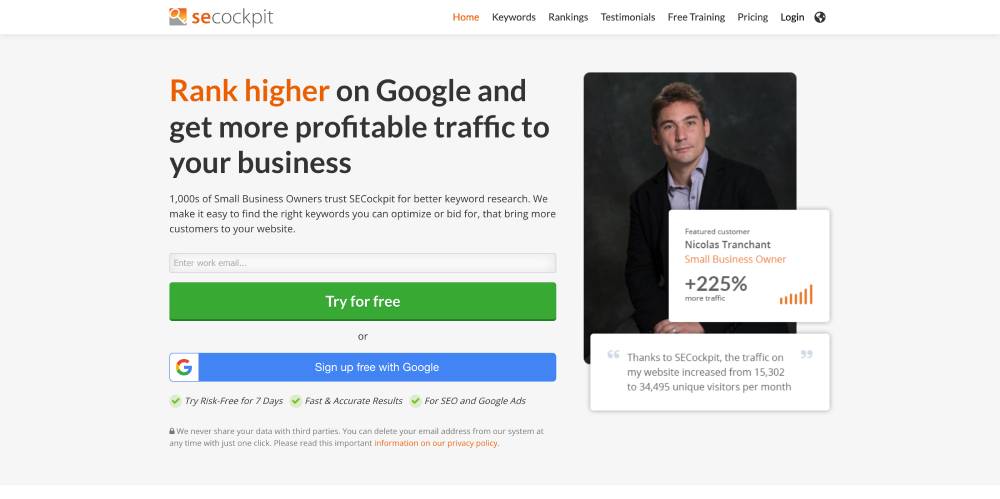The width and height of the screenshot is (1000, 499).
Task: Open the Keywords menu item
Action: point(513,17)
